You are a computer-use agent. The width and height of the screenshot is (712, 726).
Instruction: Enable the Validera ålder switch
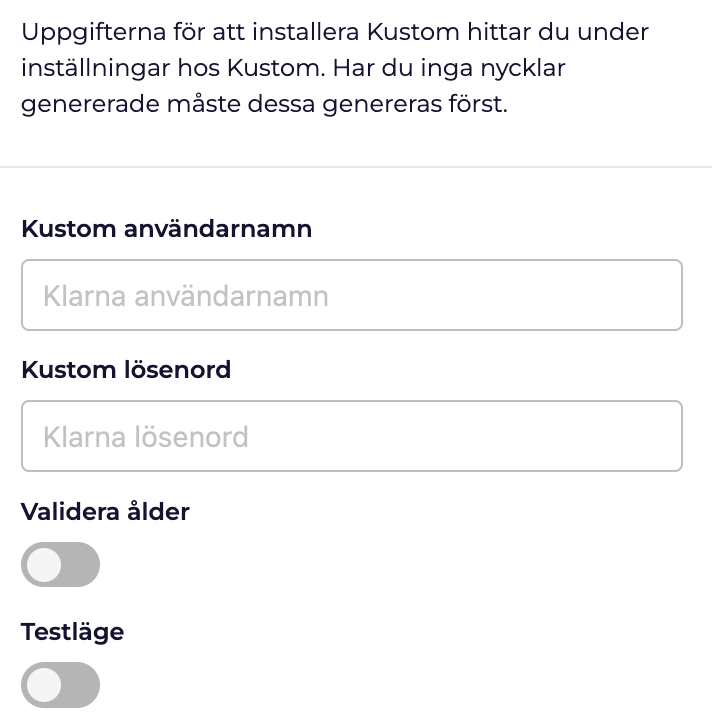(x=60, y=565)
